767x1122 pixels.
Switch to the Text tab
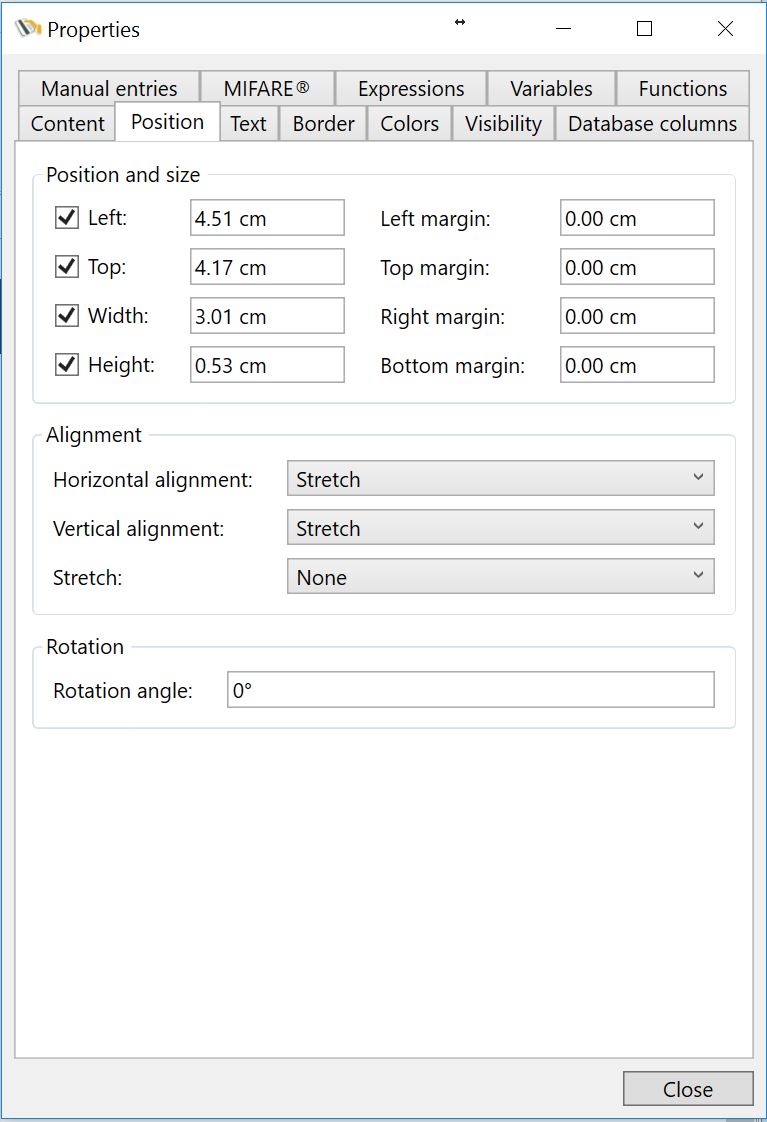(248, 123)
